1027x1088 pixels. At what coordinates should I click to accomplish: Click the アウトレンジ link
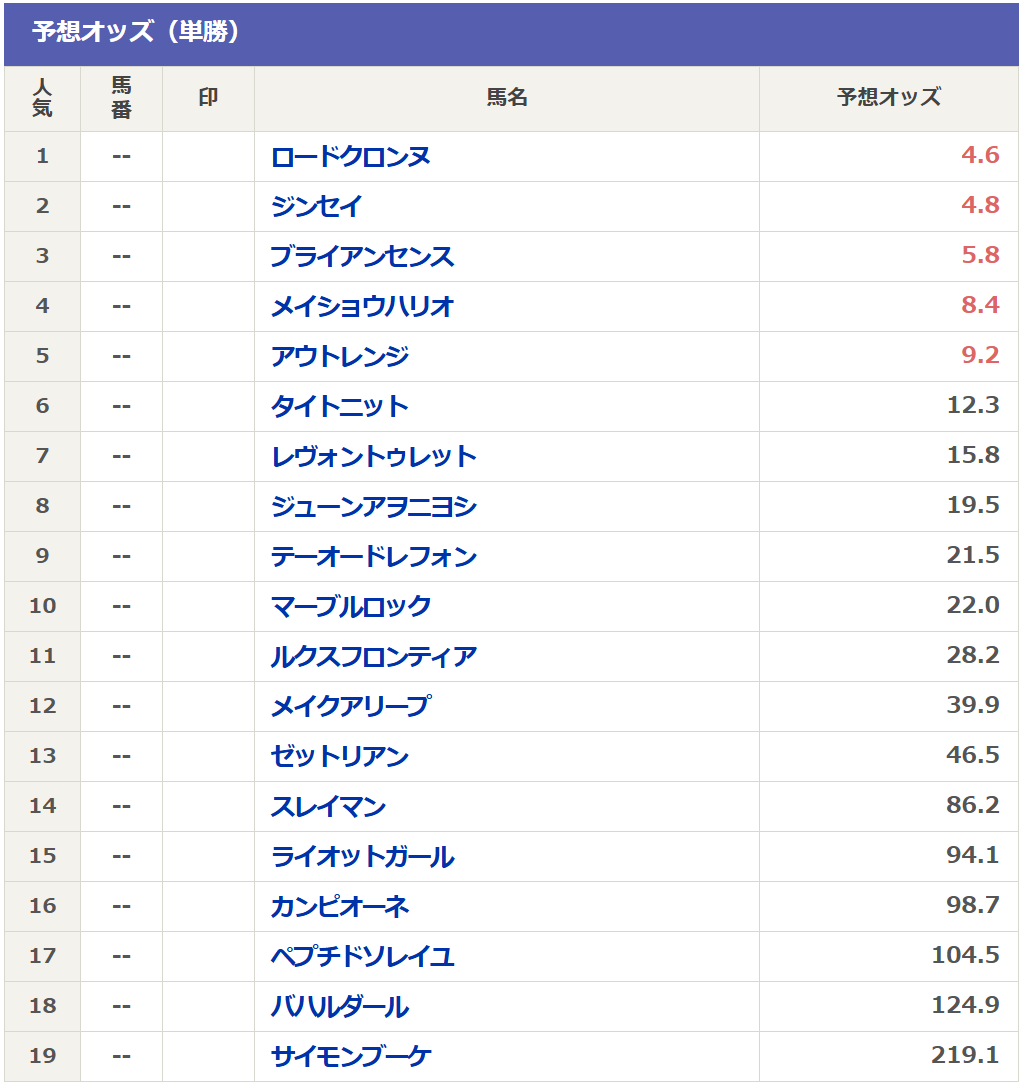pos(339,357)
